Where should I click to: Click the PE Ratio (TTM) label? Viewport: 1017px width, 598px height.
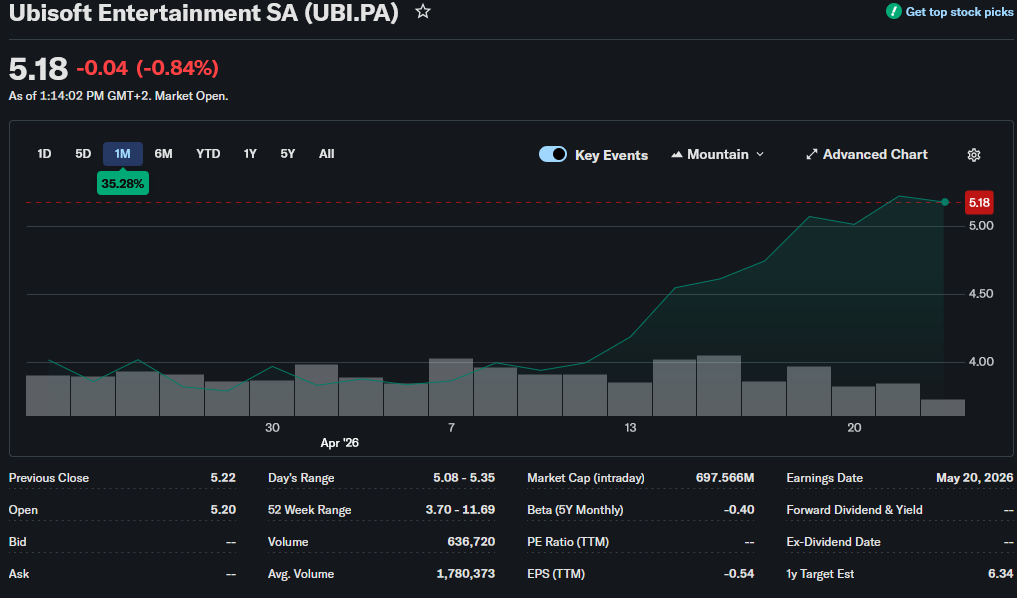click(x=568, y=542)
